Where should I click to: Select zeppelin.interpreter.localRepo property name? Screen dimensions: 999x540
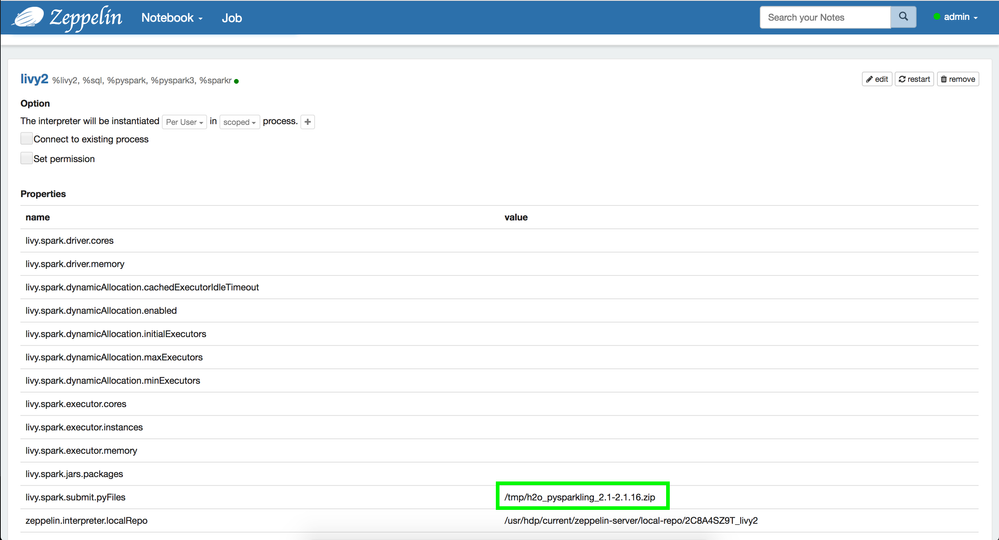coord(87,521)
